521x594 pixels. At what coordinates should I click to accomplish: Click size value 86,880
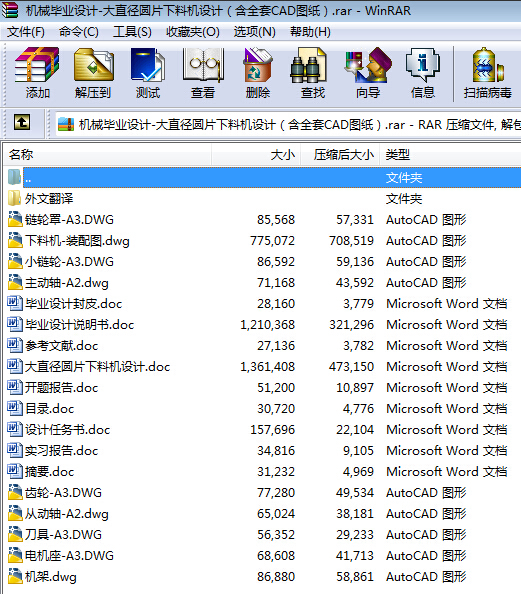(276, 576)
